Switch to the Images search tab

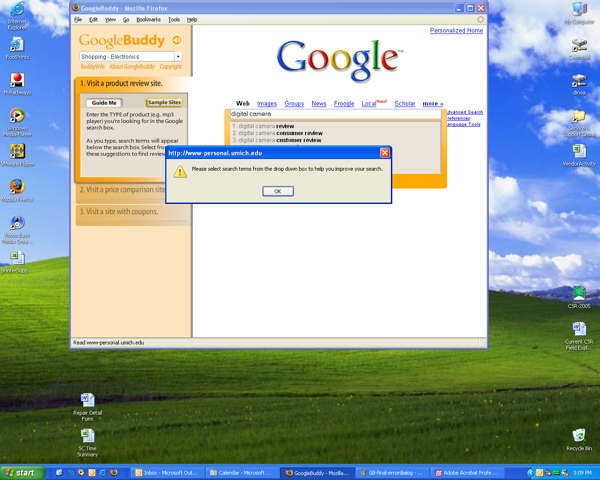[x=267, y=104]
